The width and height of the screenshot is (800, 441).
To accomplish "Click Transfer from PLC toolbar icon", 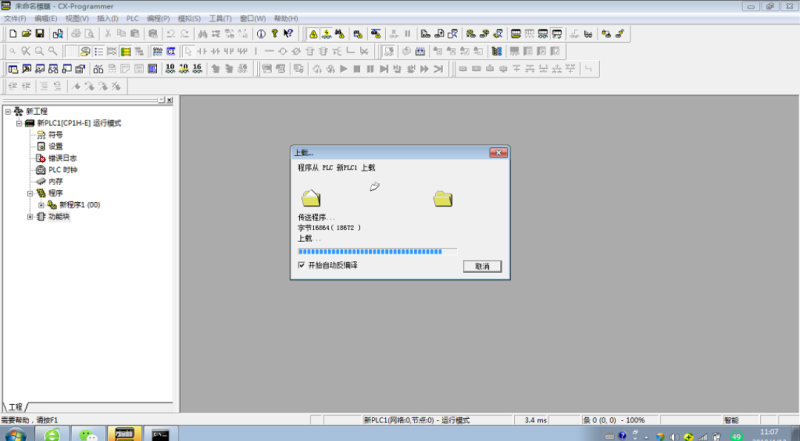I will 439,34.
